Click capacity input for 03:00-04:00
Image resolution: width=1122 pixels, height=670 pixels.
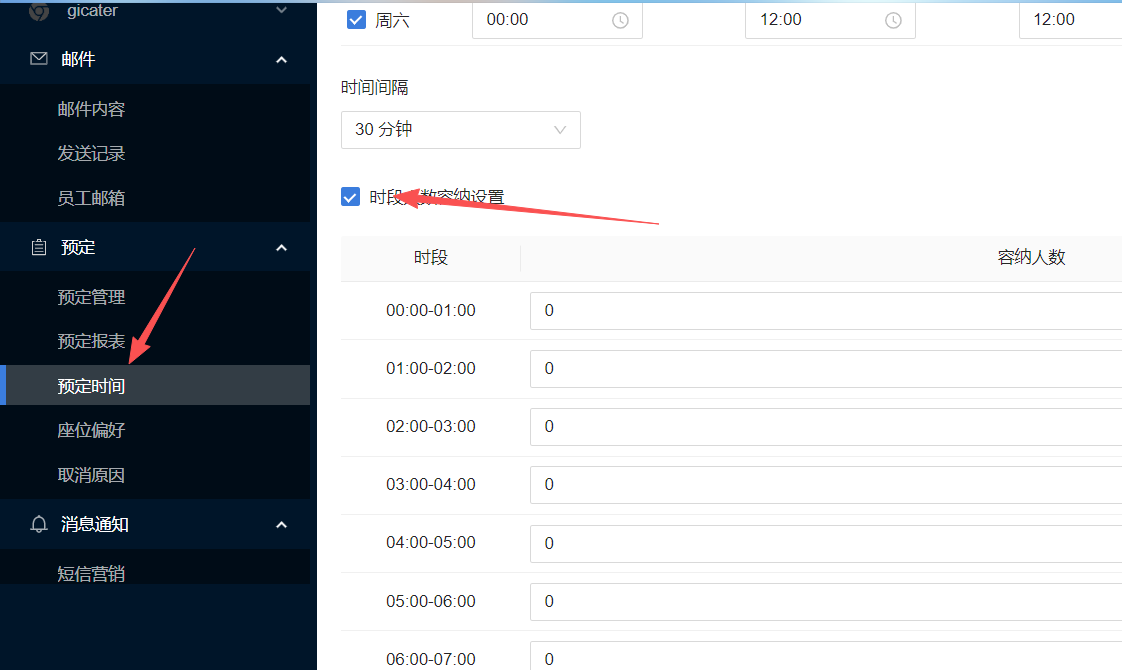point(825,485)
